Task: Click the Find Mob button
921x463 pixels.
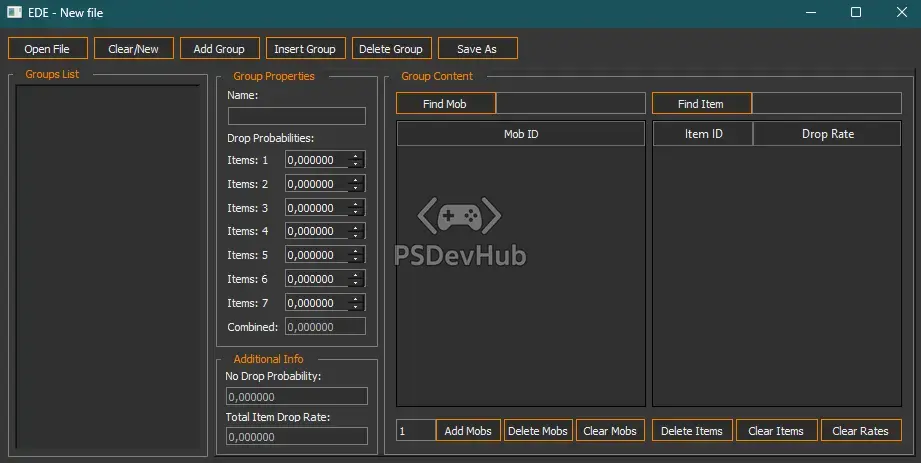Action: tap(445, 103)
